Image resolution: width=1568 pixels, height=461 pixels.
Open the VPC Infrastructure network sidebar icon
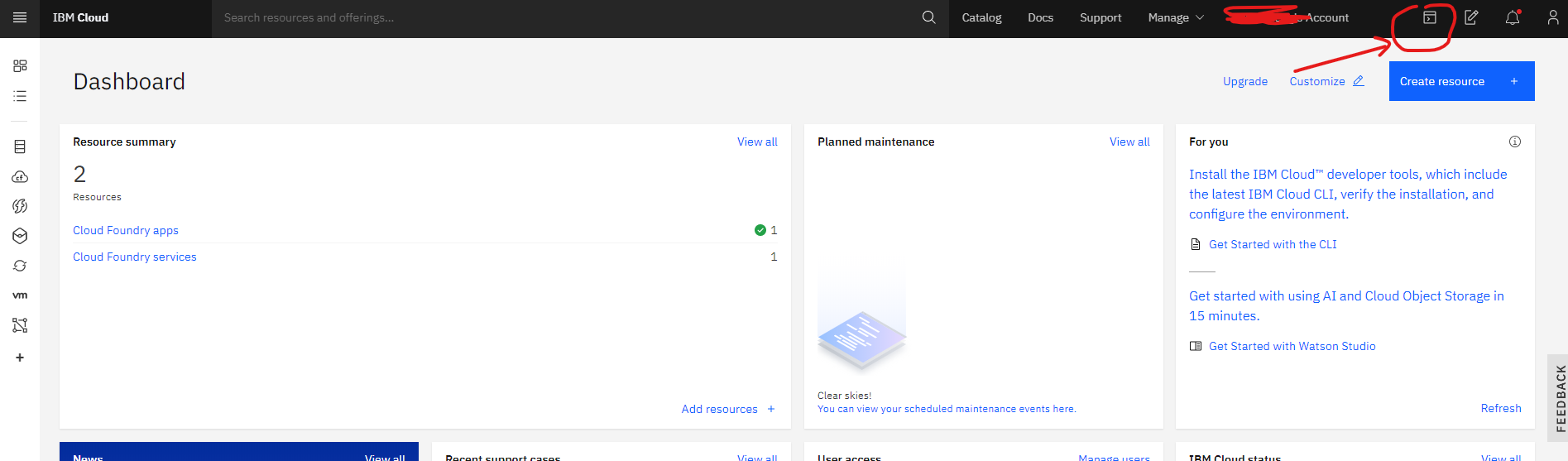pyautogui.click(x=20, y=325)
